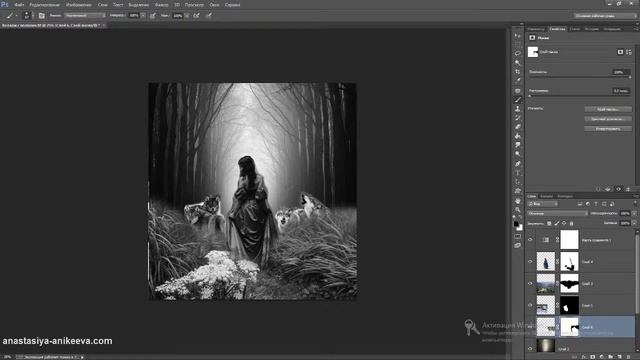Viewport: 640px width, 360px height.
Task: Select the Move tool
Action: coord(518,36)
